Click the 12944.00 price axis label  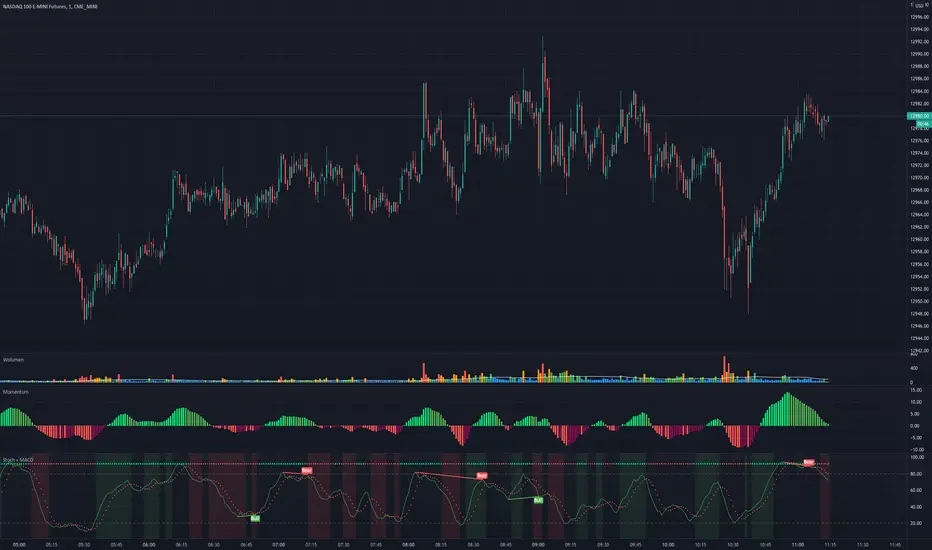tap(920, 338)
